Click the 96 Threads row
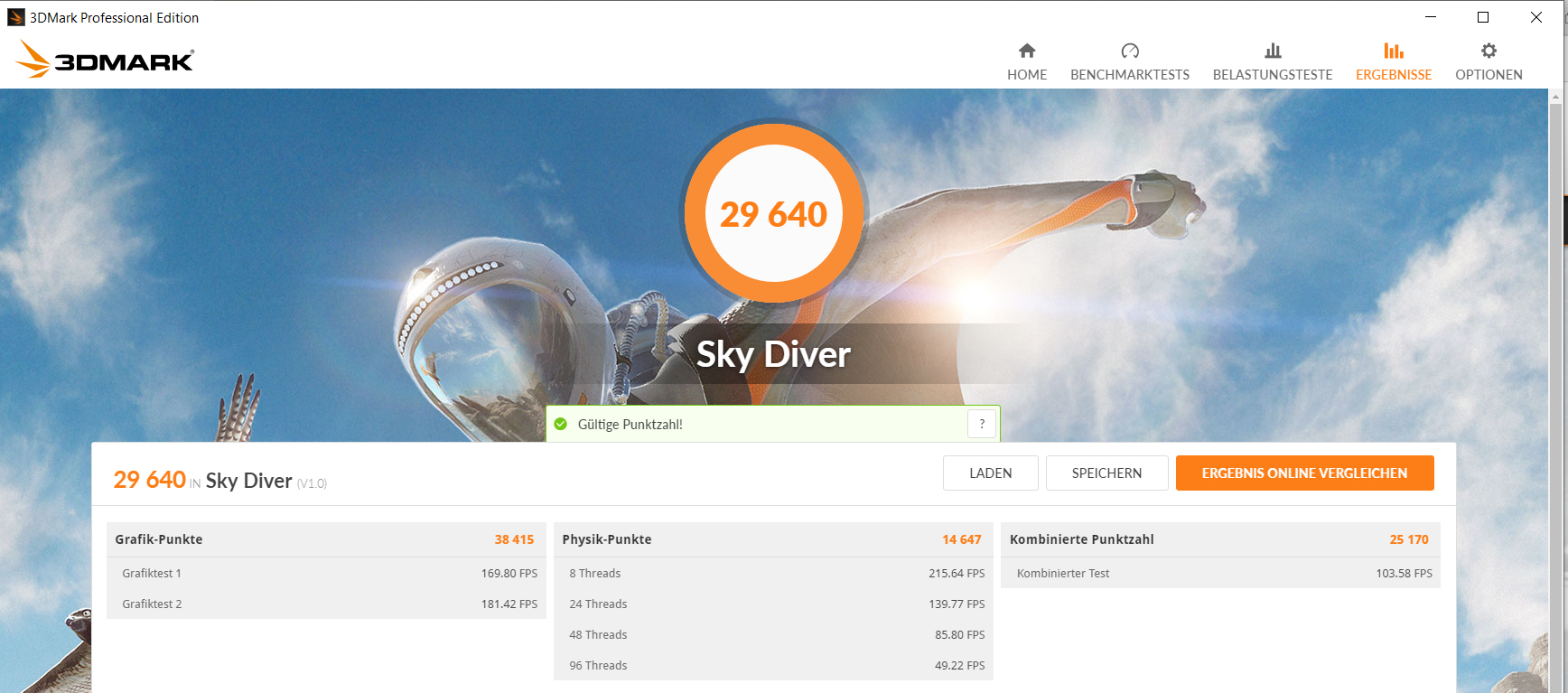This screenshot has width=1568, height=693. pos(773,665)
